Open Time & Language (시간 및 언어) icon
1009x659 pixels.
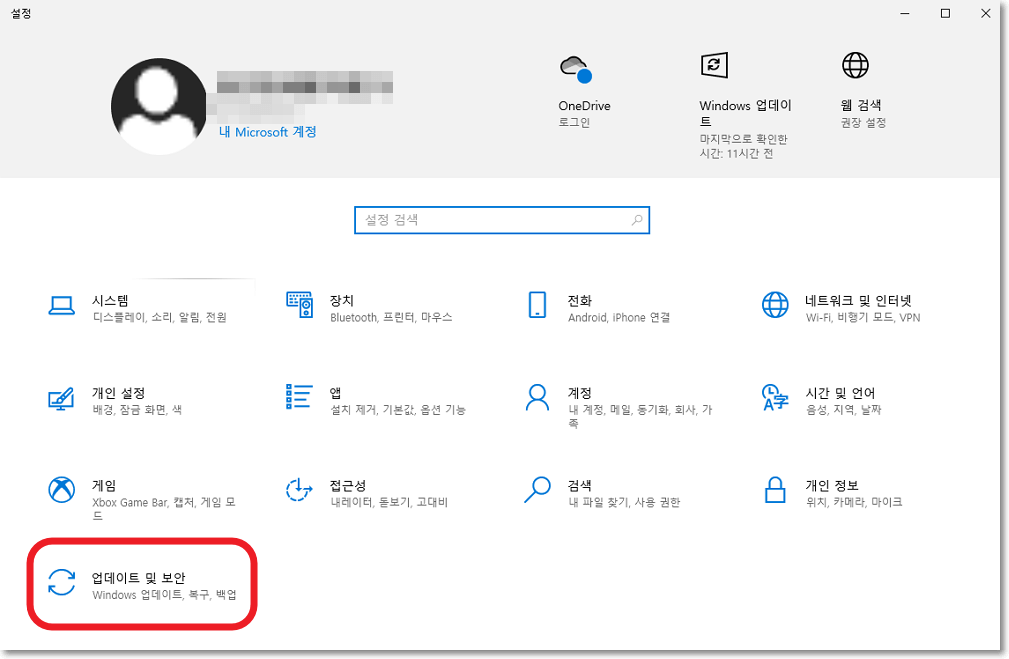coord(775,398)
